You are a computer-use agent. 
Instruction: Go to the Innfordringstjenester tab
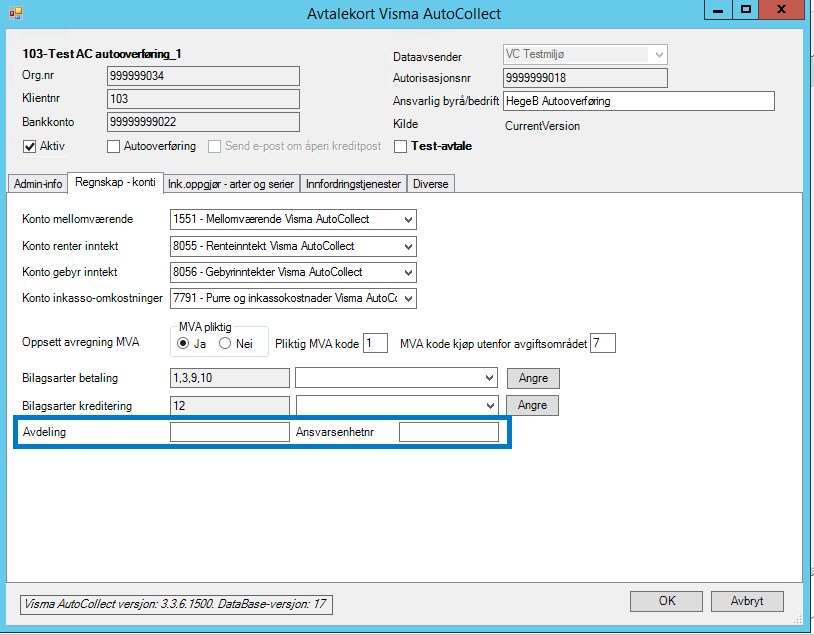353,184
